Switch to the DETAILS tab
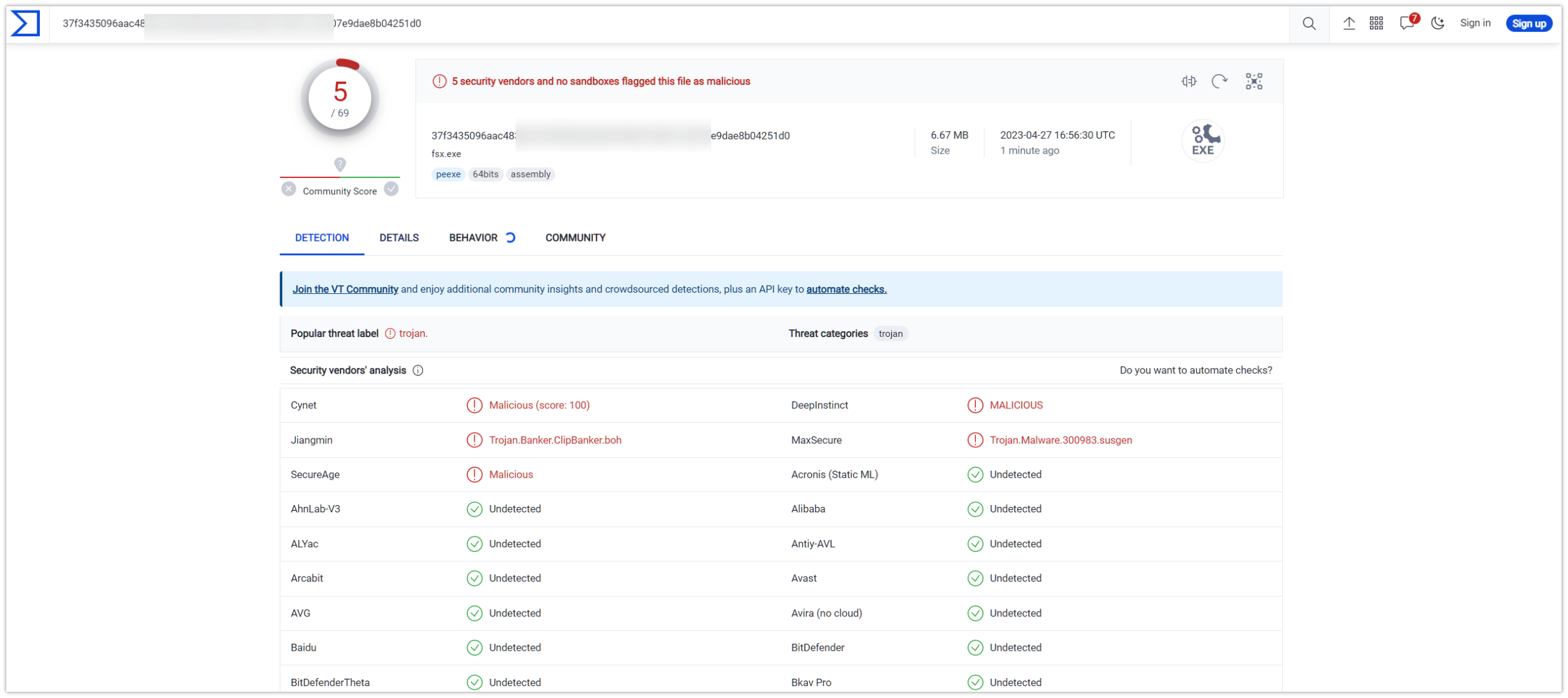Image resolution: width=1568 pixels, height=698 pixels. click(x=399, y=238)
